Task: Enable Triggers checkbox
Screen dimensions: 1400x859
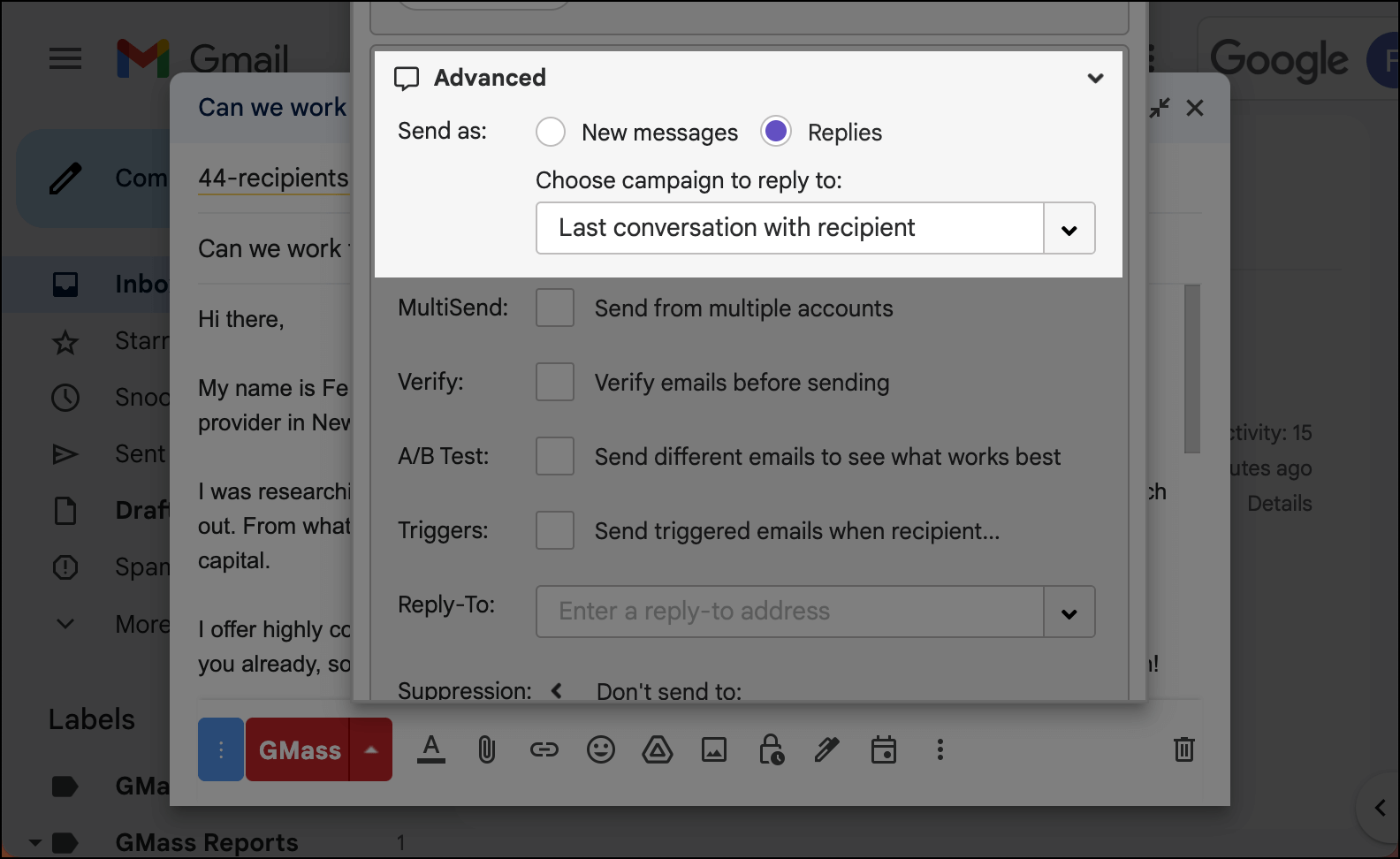Action: (555, 530)
